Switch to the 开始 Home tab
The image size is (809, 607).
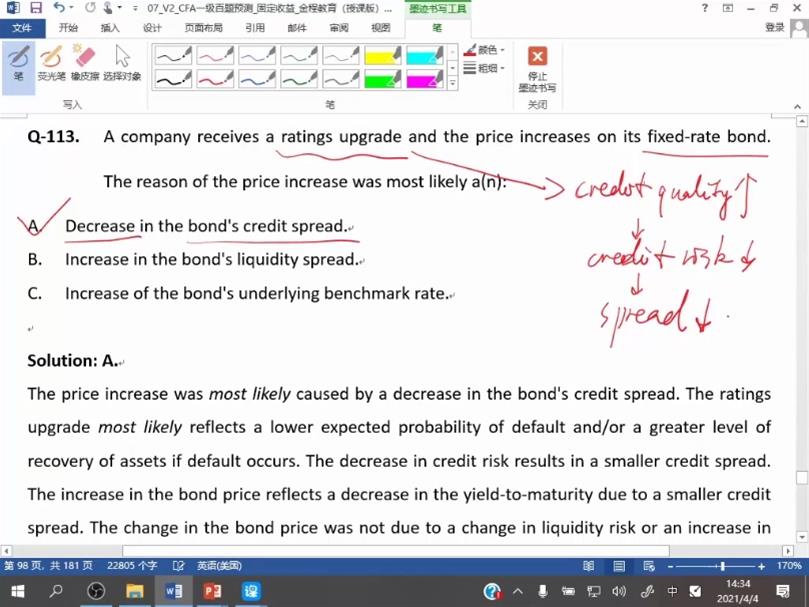[68, 28]
